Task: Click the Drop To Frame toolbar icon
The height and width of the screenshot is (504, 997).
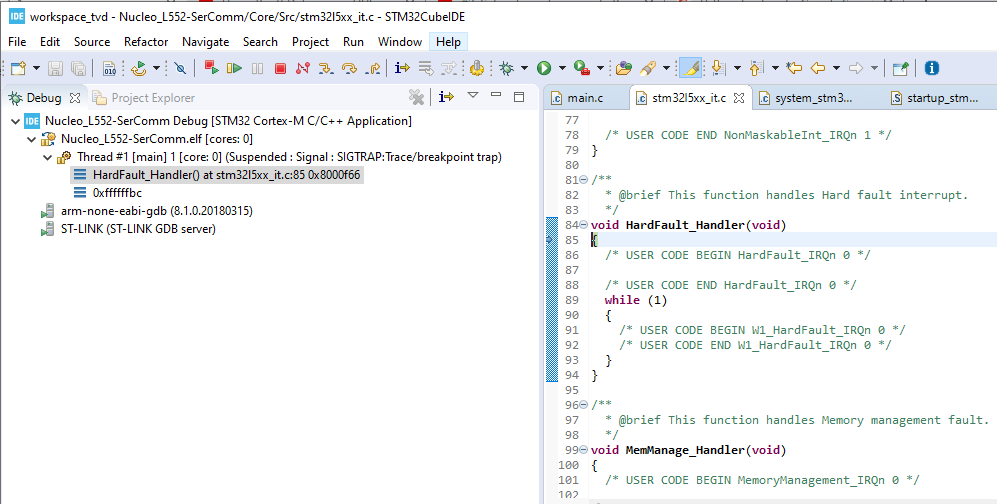Action: [426, 68]
